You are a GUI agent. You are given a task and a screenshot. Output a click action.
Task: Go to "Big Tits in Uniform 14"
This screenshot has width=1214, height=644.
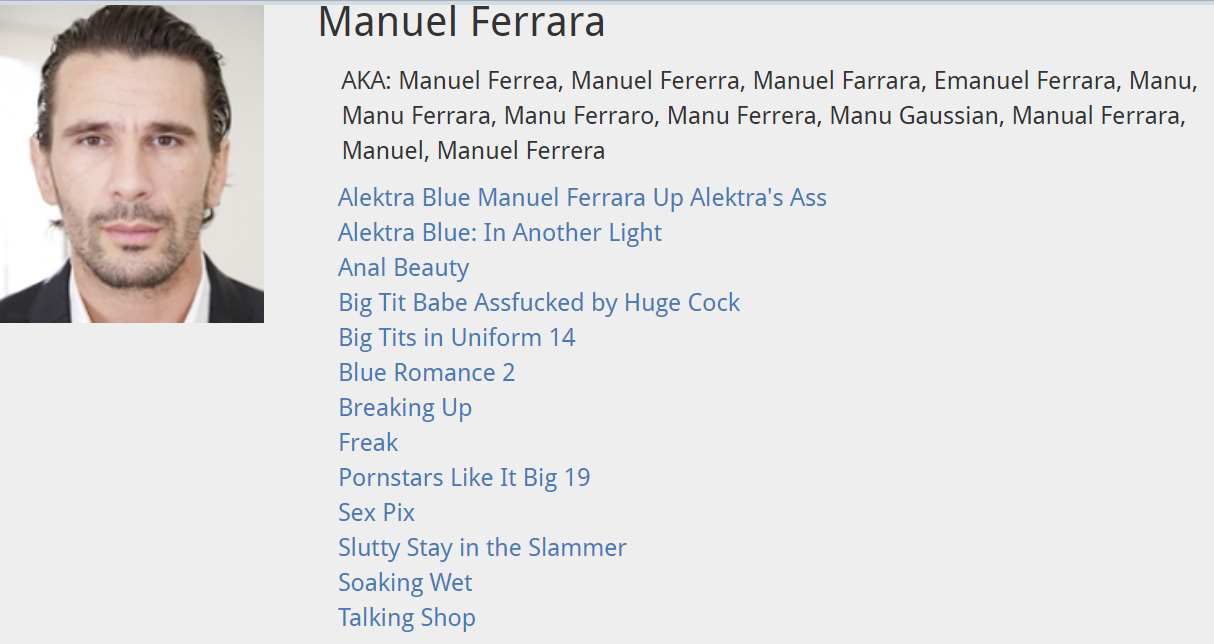pos(457,338)
